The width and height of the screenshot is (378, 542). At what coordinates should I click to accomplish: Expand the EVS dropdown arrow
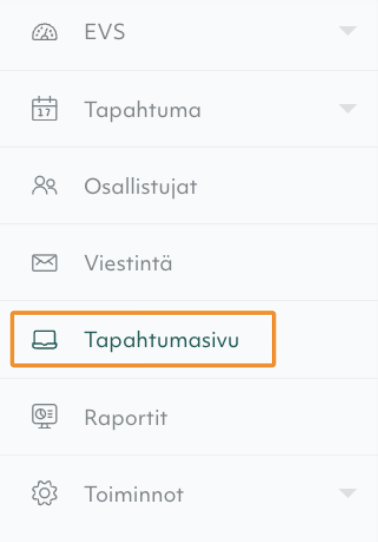click(x=347, y=30)
